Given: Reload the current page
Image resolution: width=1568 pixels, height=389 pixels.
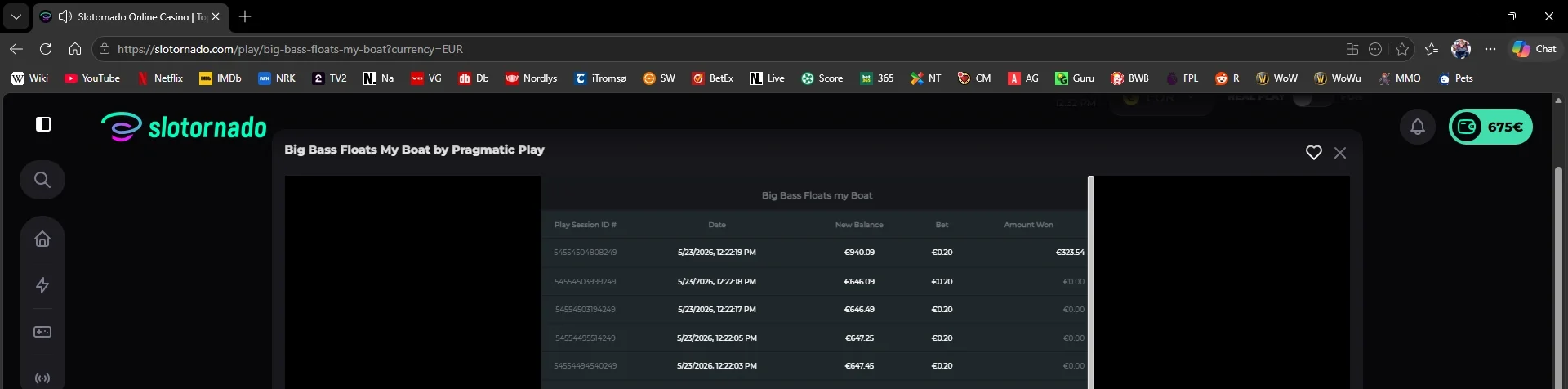Looking at the screenshot, I should point(46,49).
